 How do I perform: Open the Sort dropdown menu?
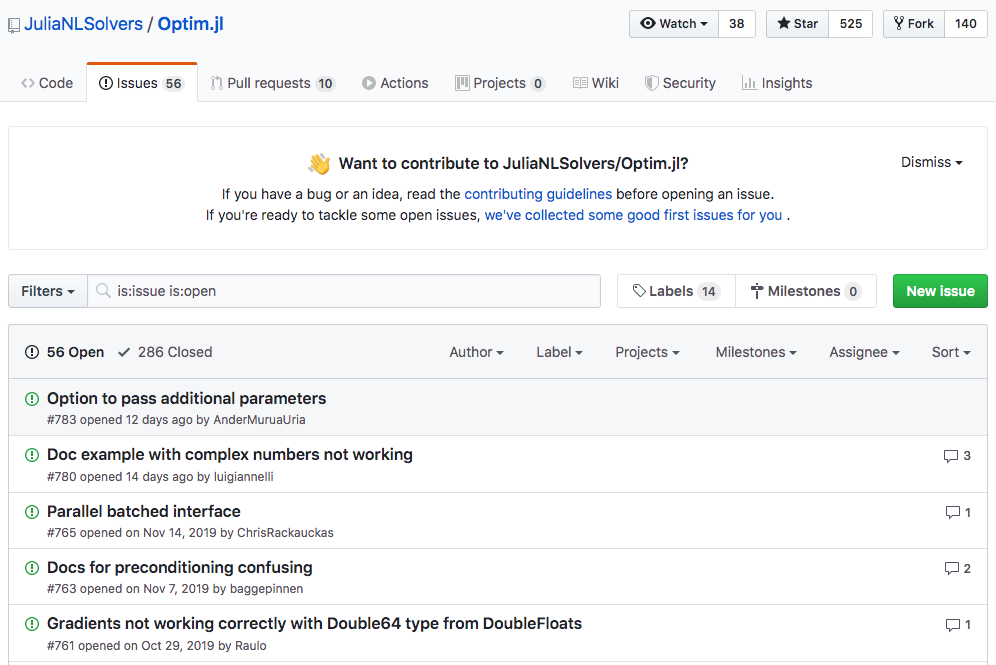pos(951,352)
